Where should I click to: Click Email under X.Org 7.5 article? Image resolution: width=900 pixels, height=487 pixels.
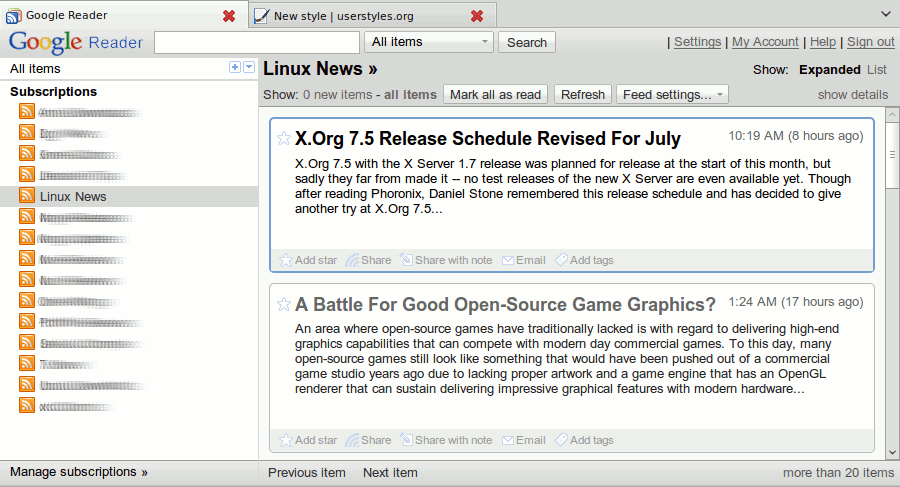pyautogui.click(x=523, y=260)
